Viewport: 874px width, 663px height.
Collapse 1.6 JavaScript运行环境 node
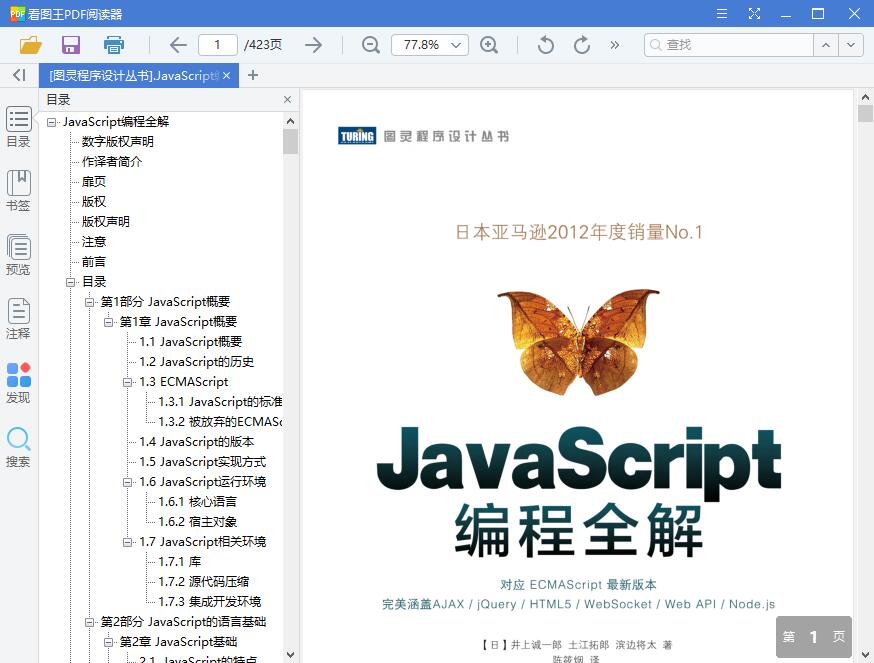[127, 482]
